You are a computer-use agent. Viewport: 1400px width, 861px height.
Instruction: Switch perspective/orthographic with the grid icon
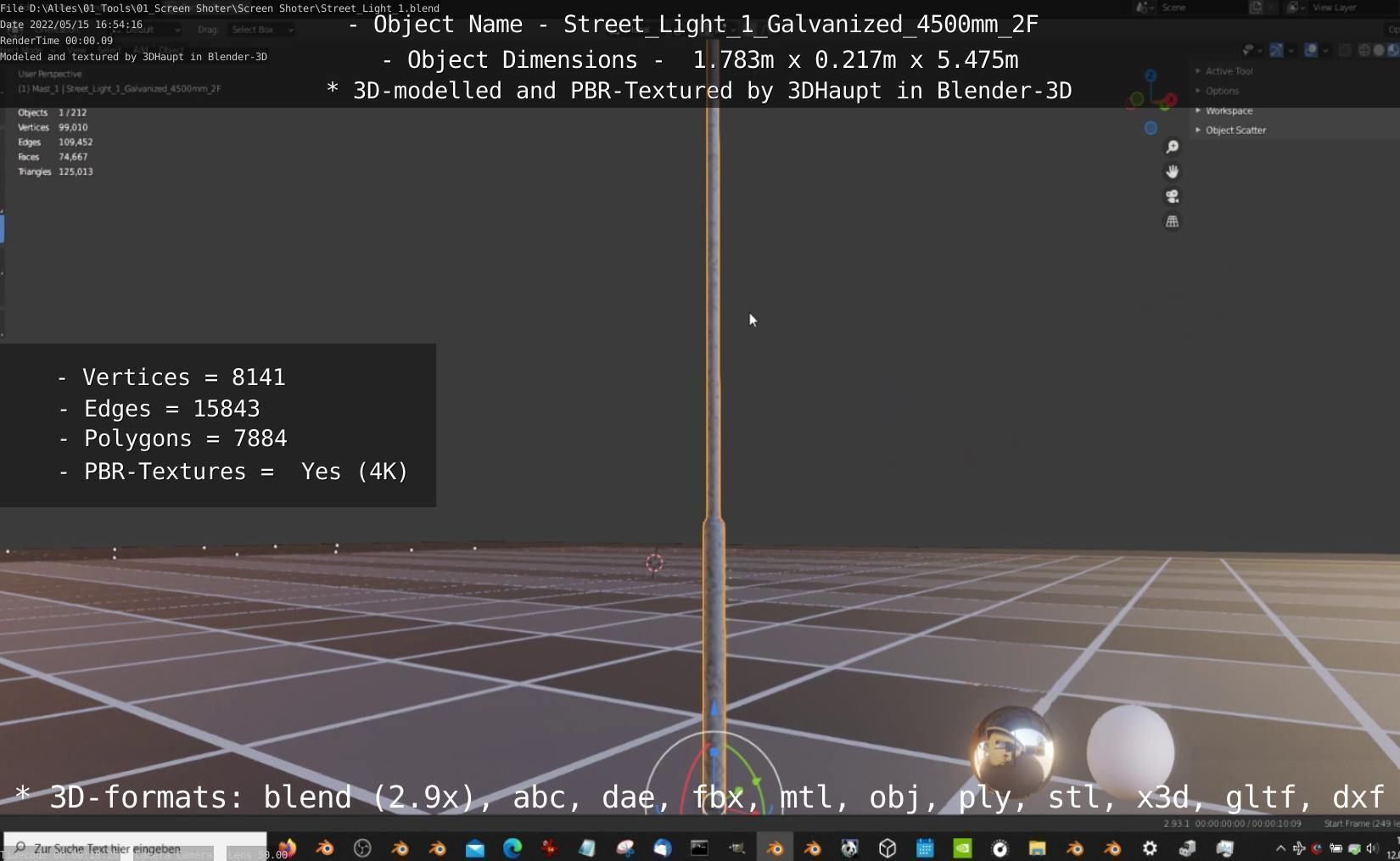coord(1172,221)
